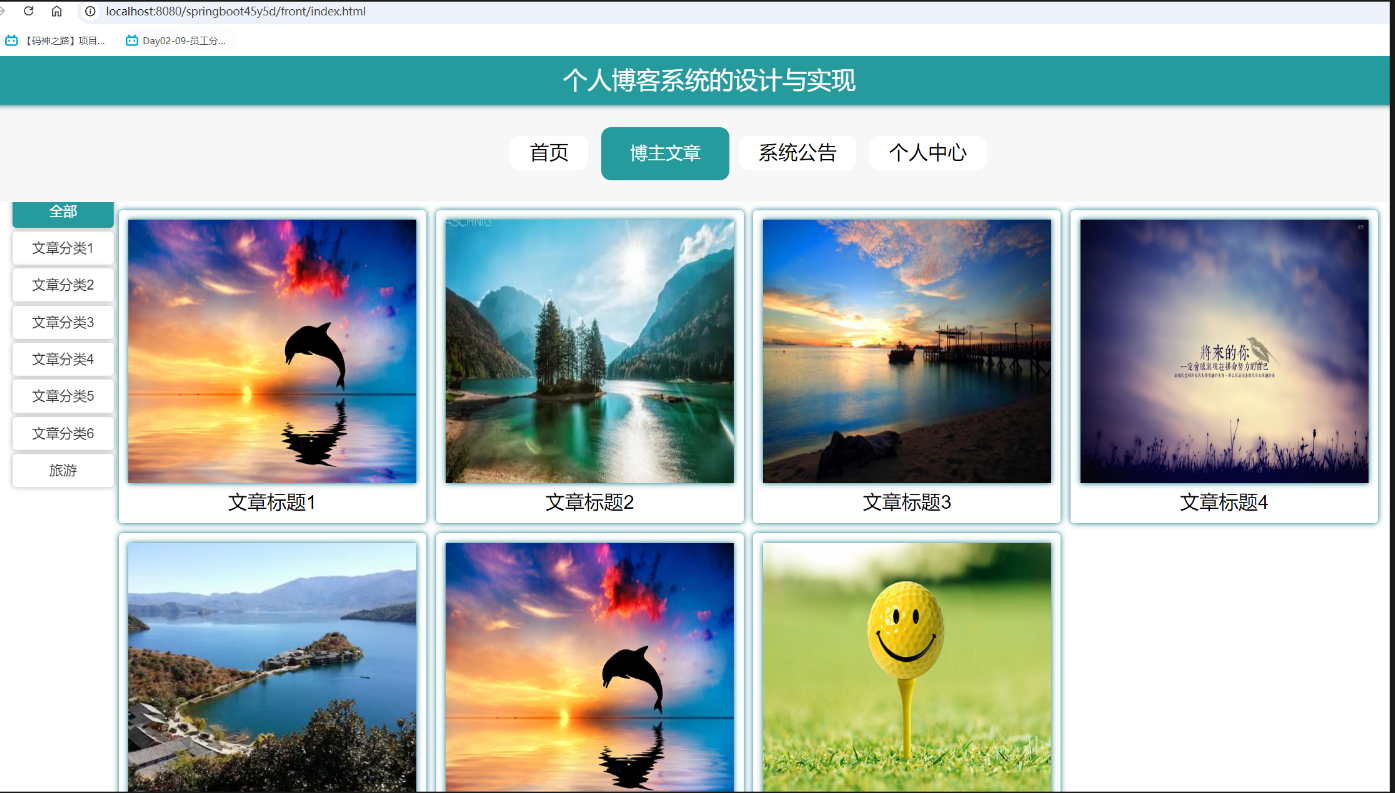Select the highlighted 博主文章 tab

(x=664, y=153)
